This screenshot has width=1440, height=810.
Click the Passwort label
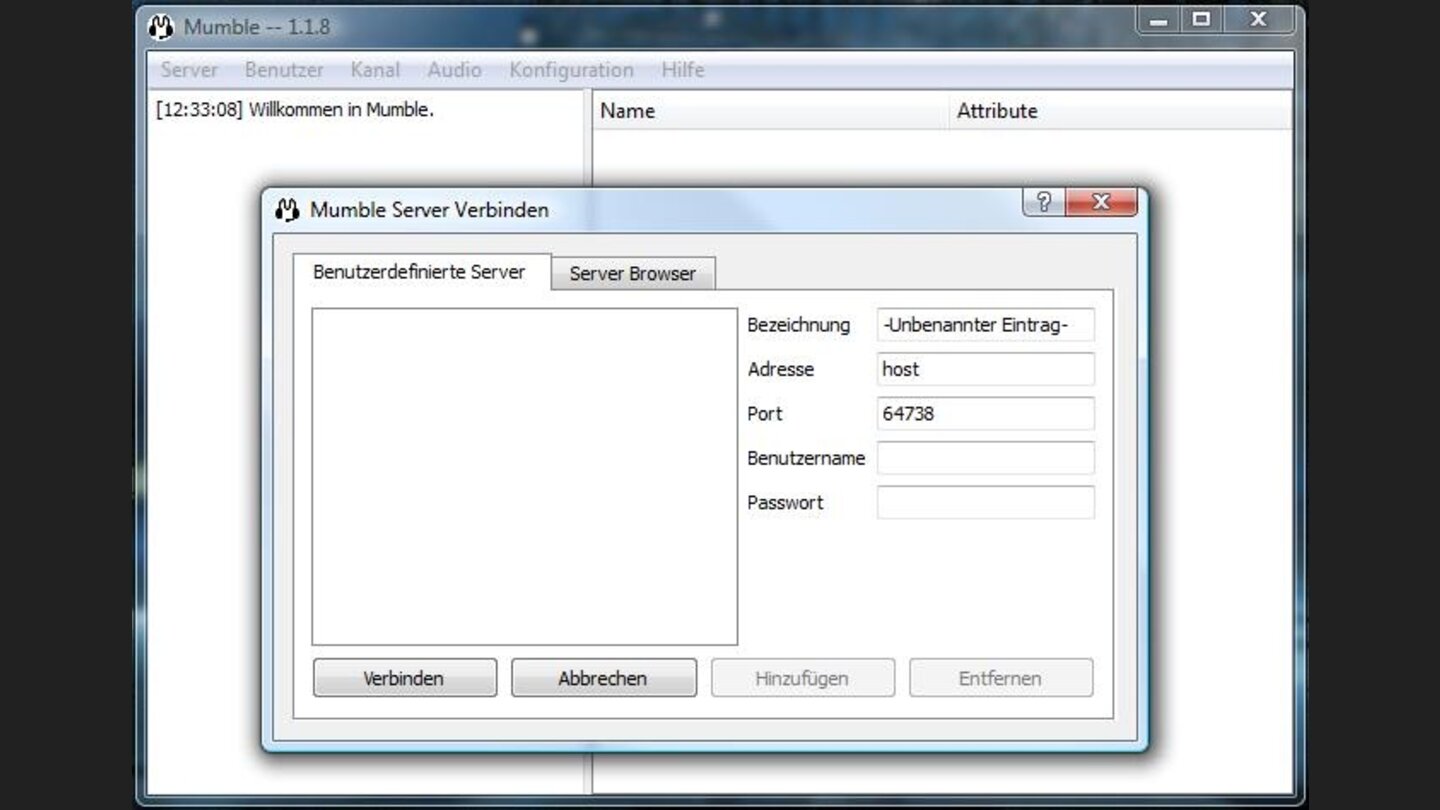point(785,502)
